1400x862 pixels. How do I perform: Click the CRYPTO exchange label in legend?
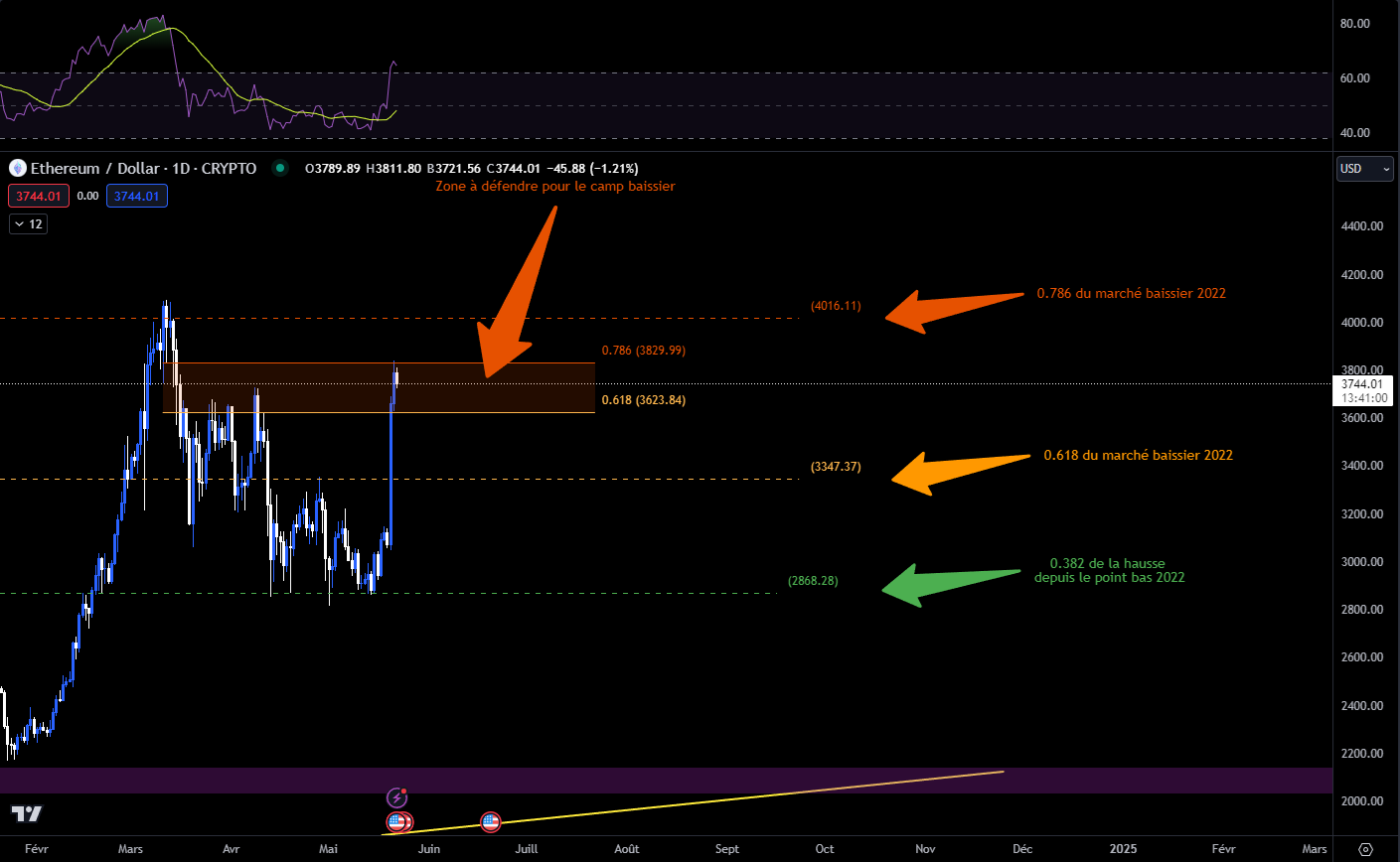click(x=230, y=169)
